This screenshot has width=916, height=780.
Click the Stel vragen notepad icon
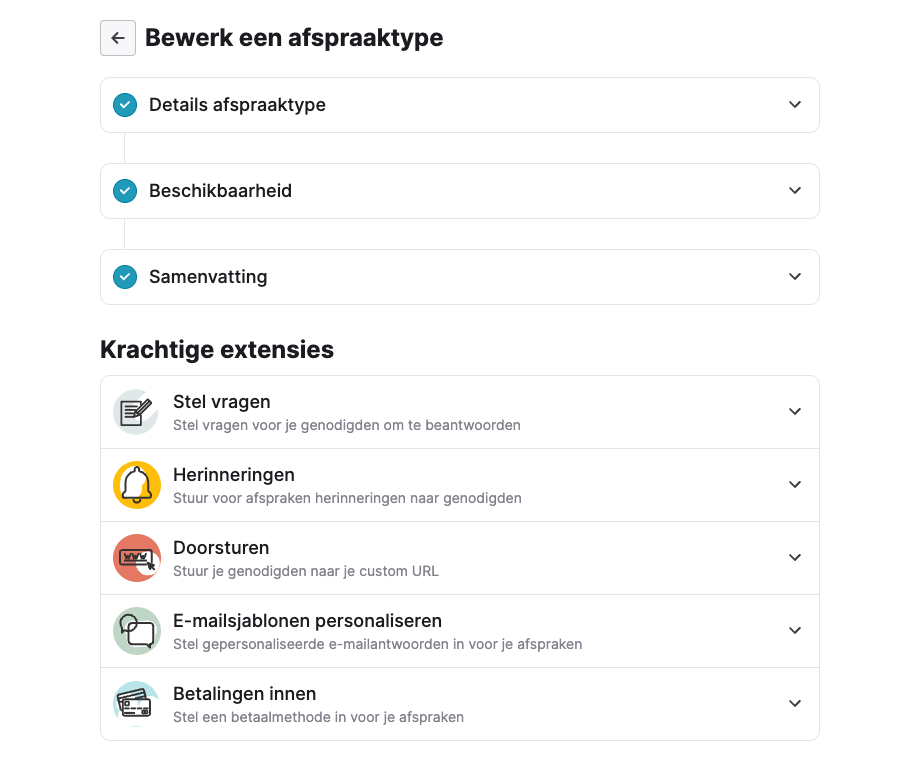[x=136, y=412]
